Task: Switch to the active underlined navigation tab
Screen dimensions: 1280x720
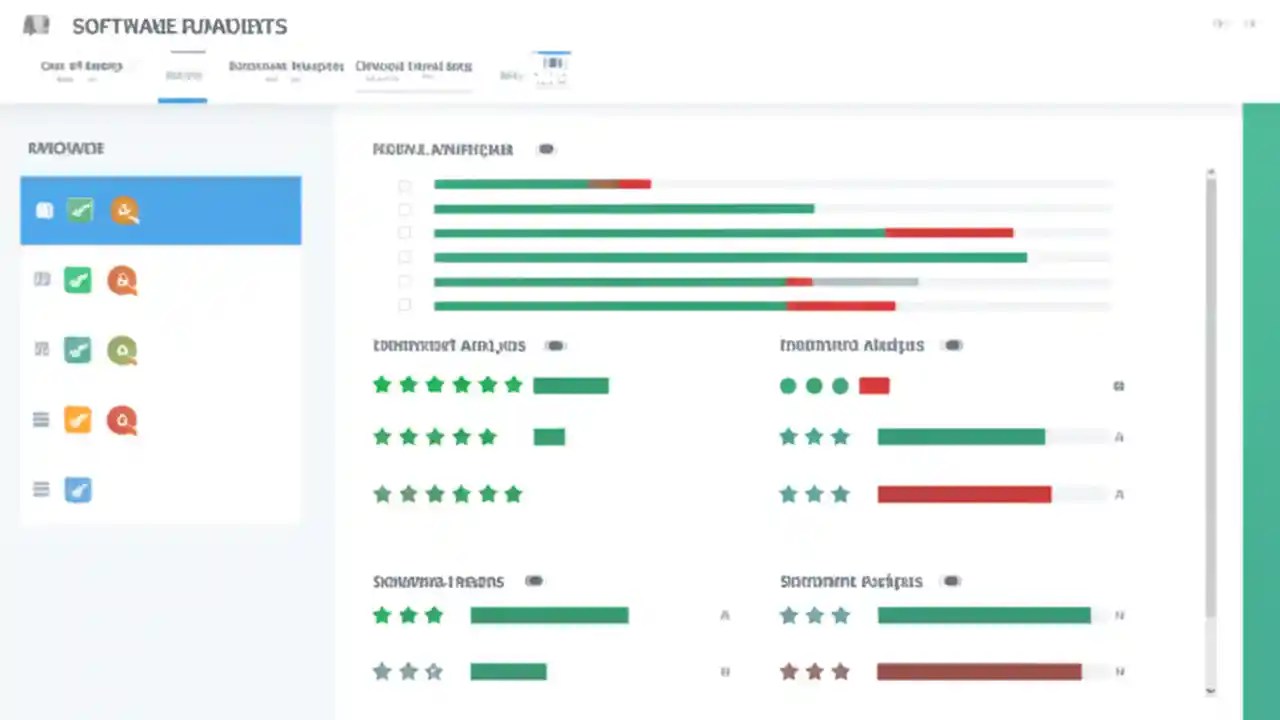Action: 182,74
